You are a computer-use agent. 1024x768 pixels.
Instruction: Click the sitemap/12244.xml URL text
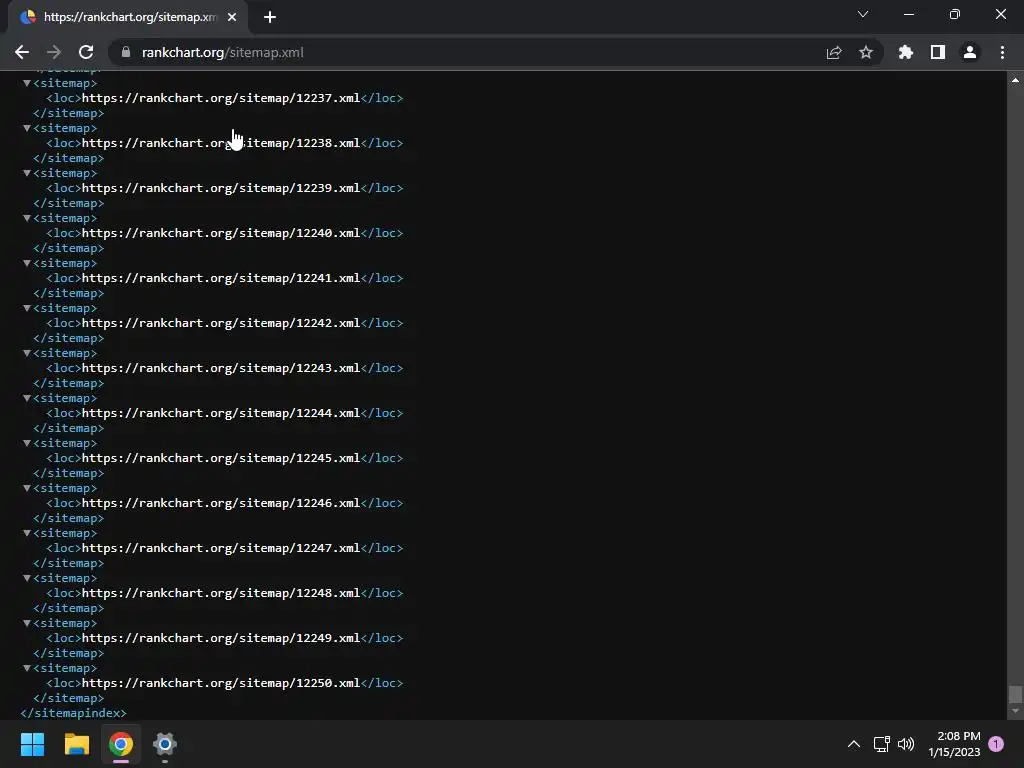(x=221, y=413)
